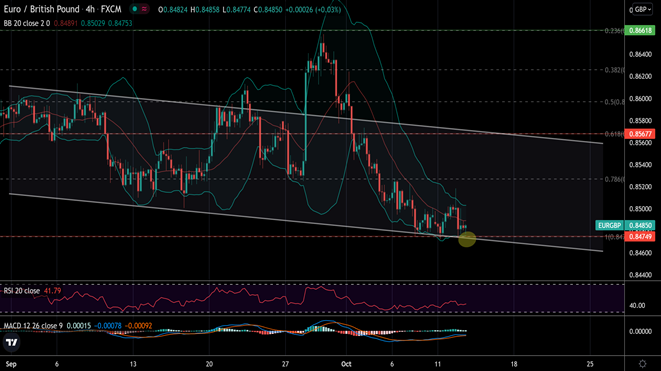Click the TradingView logo
Viewport: 661px width, 371px height.
point(11,342)
